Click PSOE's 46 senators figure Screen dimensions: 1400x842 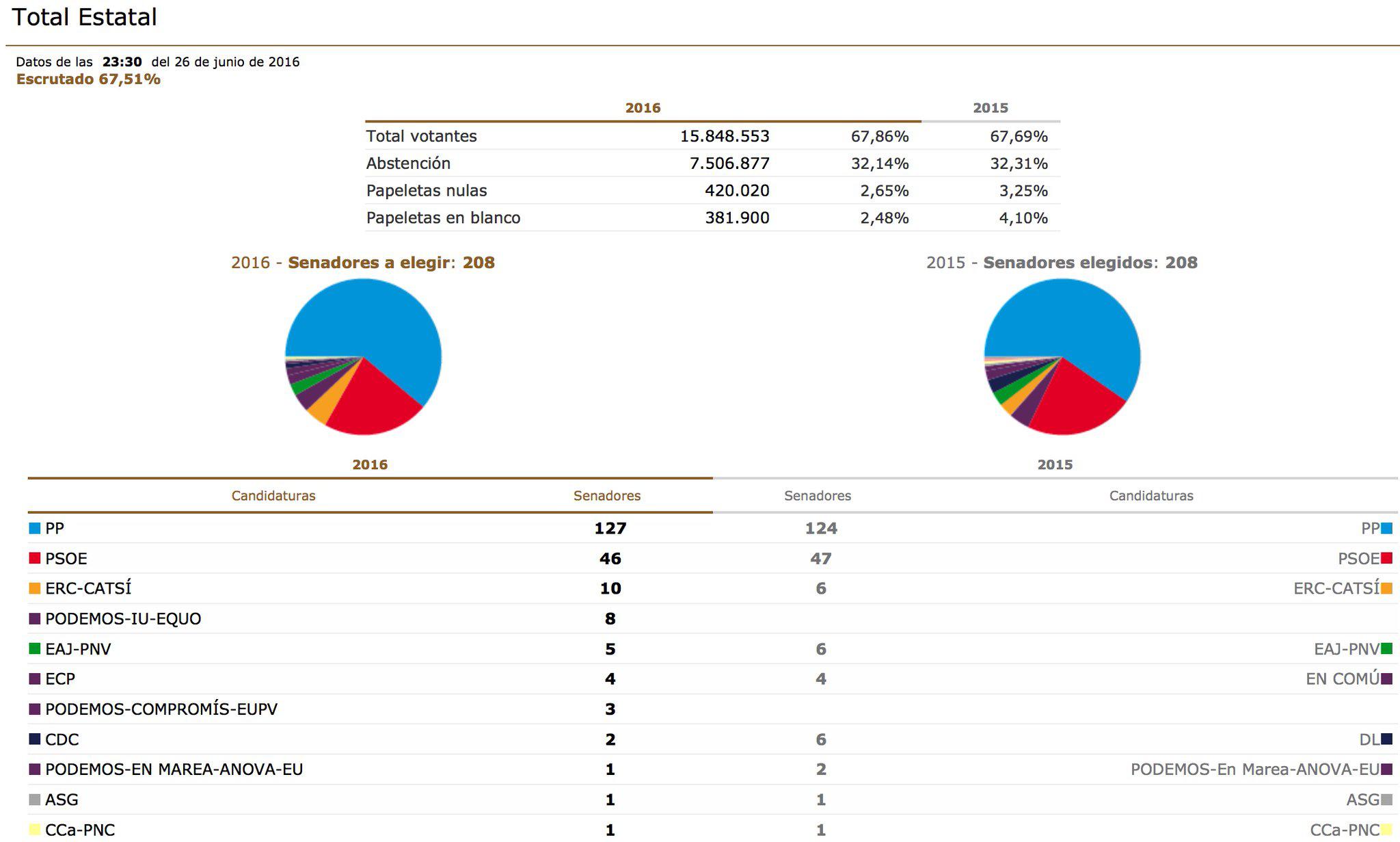click(x=610, y=559)
